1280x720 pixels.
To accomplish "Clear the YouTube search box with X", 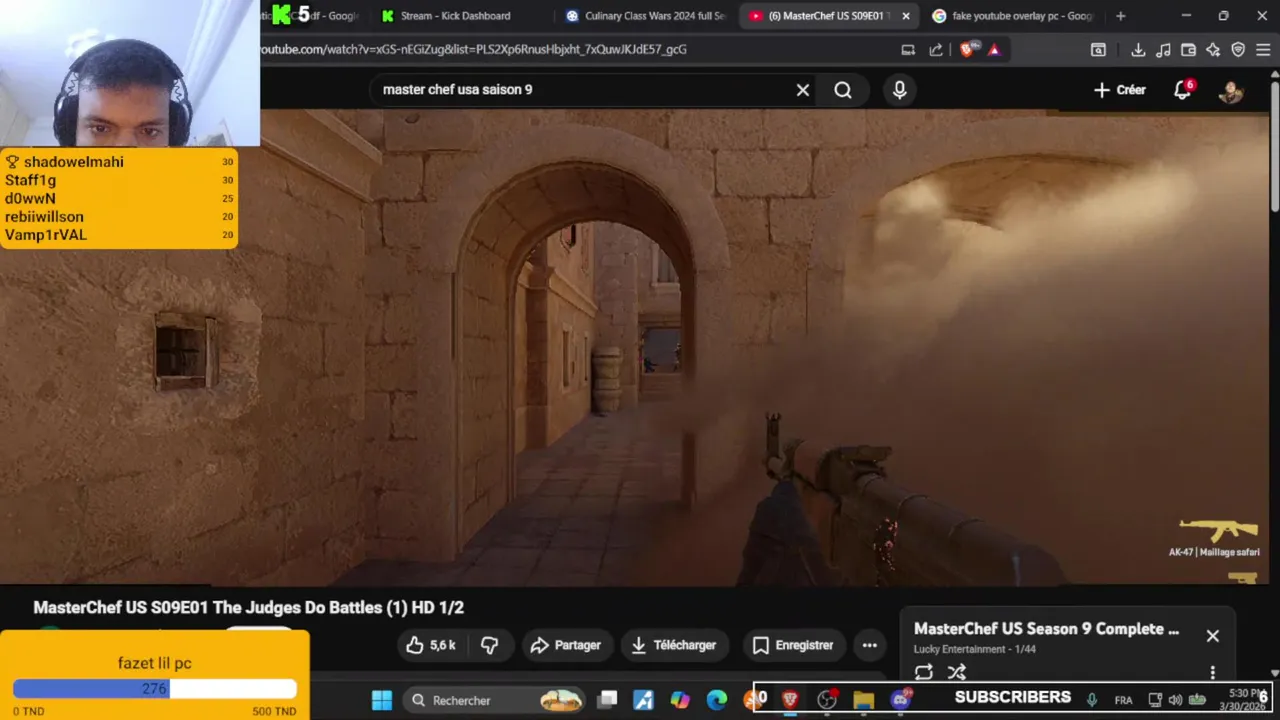I will point(802,90).
